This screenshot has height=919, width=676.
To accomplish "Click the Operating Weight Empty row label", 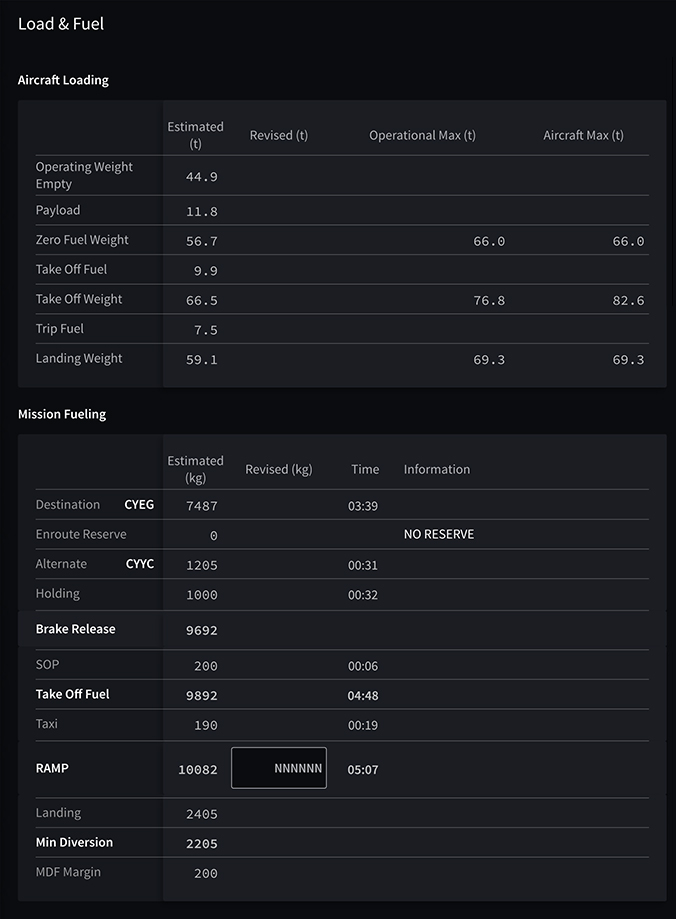I will pos(84,175).
